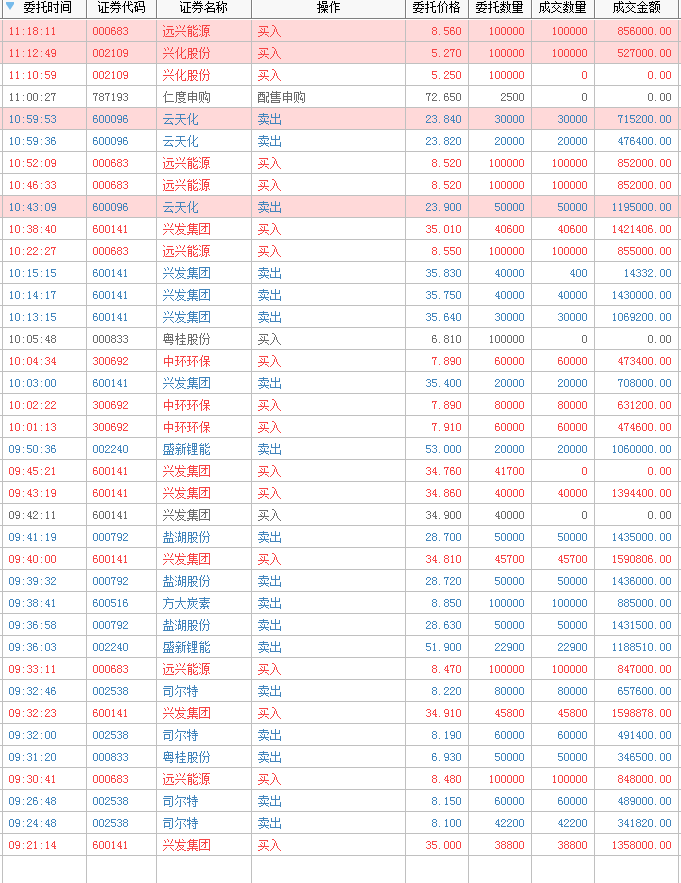Screen dimensions: 681x883
Task: Select quantity 42200 in 委托数量 column
Action: (x=509, y=822)
